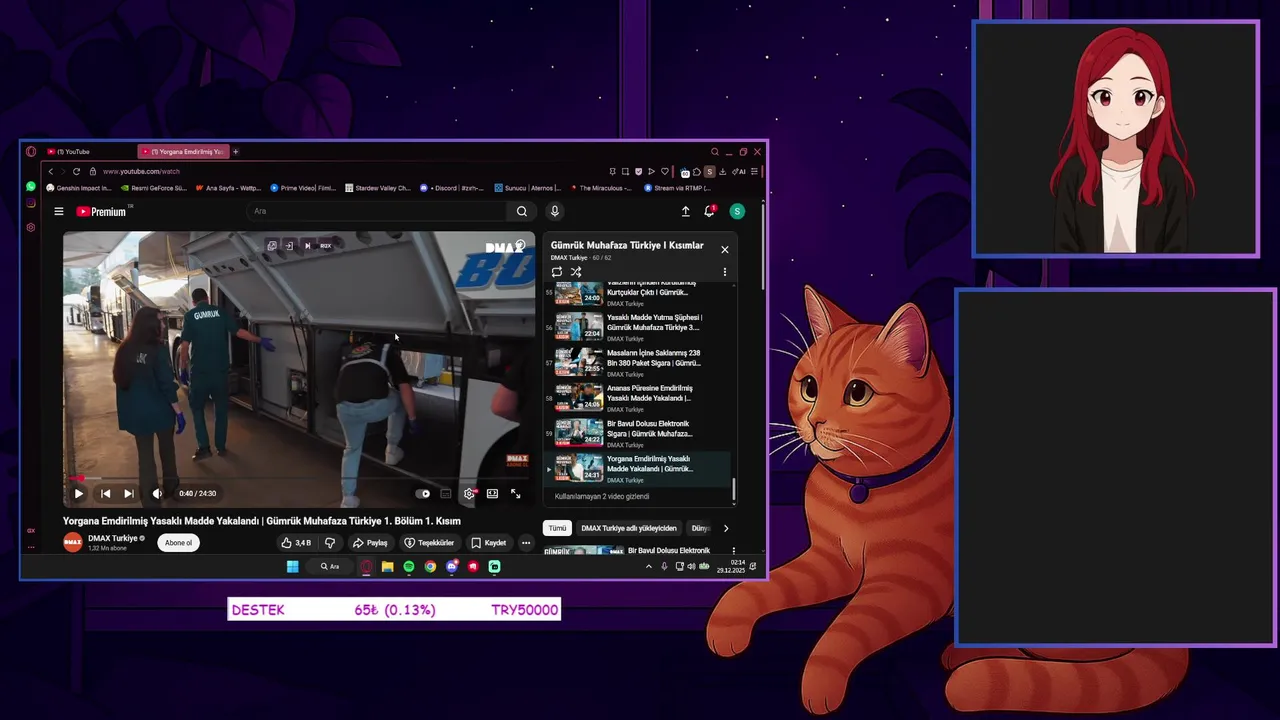Reload the page

click(76, 171)
